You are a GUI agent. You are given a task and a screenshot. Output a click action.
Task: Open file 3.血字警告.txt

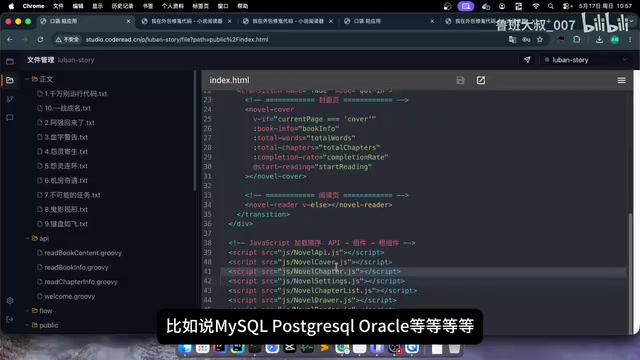click(62, 137)
